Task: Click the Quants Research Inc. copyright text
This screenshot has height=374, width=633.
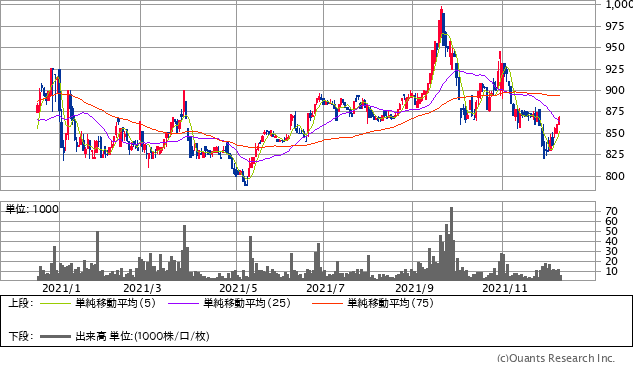Action: point(556,358)
